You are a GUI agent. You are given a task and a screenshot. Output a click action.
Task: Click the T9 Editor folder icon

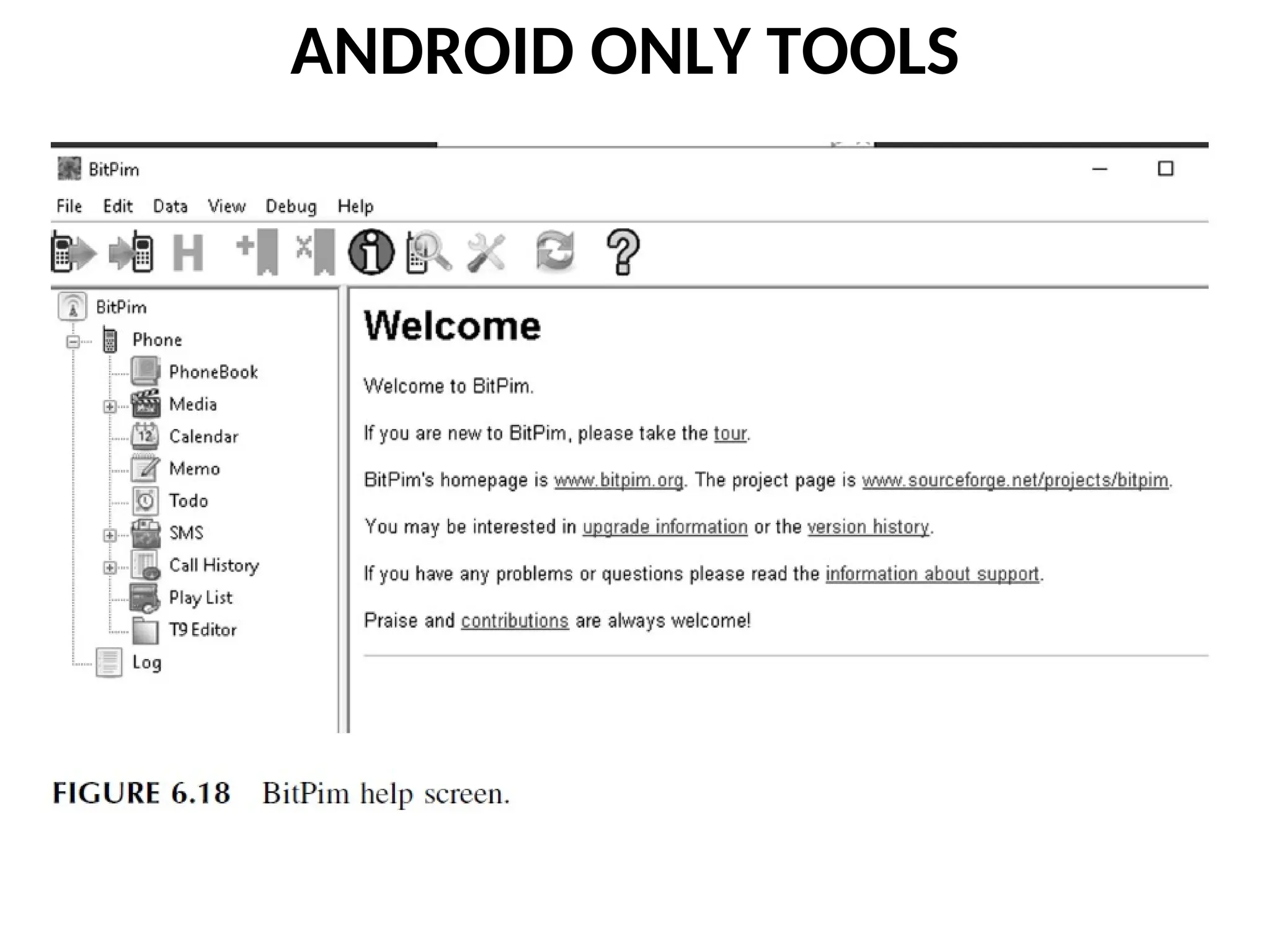[x=146, y=630]
